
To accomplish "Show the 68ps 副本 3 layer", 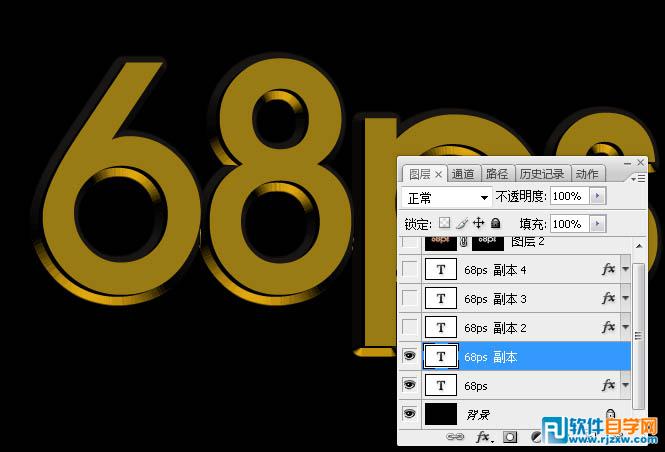I will (409, 298).
